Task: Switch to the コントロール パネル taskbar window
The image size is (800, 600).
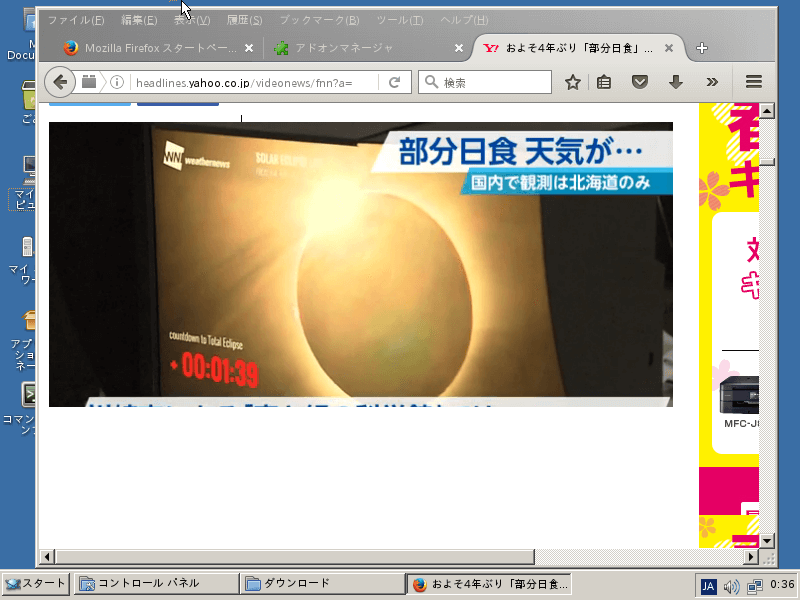Action: 156,584
